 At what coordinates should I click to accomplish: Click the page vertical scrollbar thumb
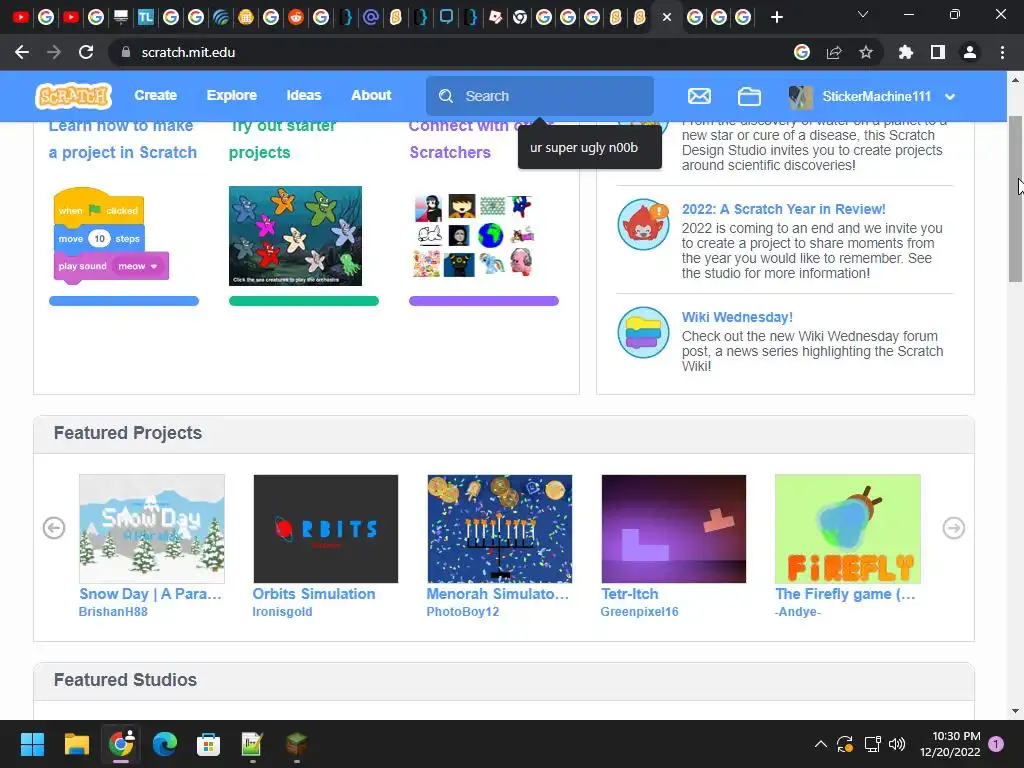[1015, 199]
